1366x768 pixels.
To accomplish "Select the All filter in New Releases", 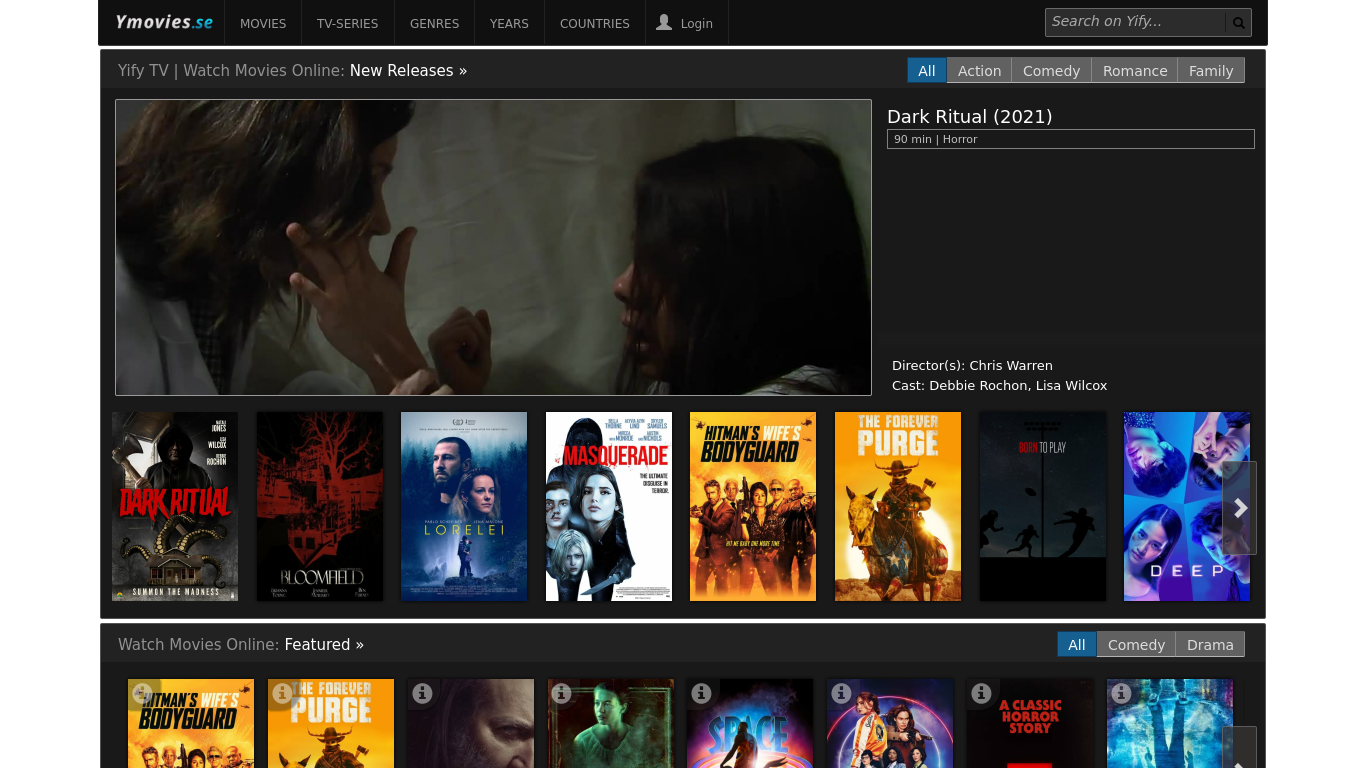I will pos(927,70).
